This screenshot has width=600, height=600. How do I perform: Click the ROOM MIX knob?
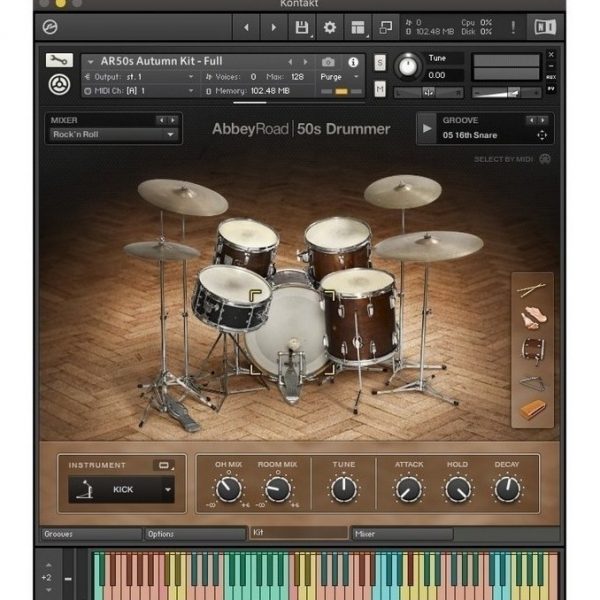[278, 489]
